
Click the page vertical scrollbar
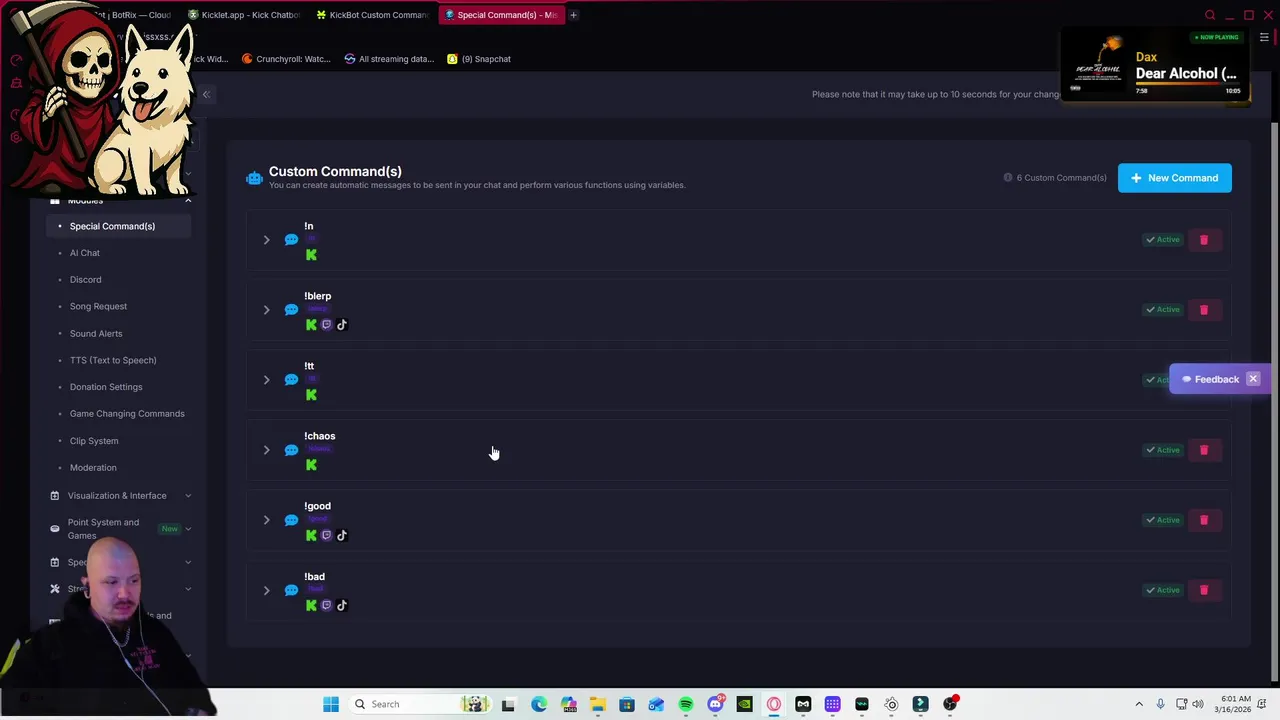1274,400
